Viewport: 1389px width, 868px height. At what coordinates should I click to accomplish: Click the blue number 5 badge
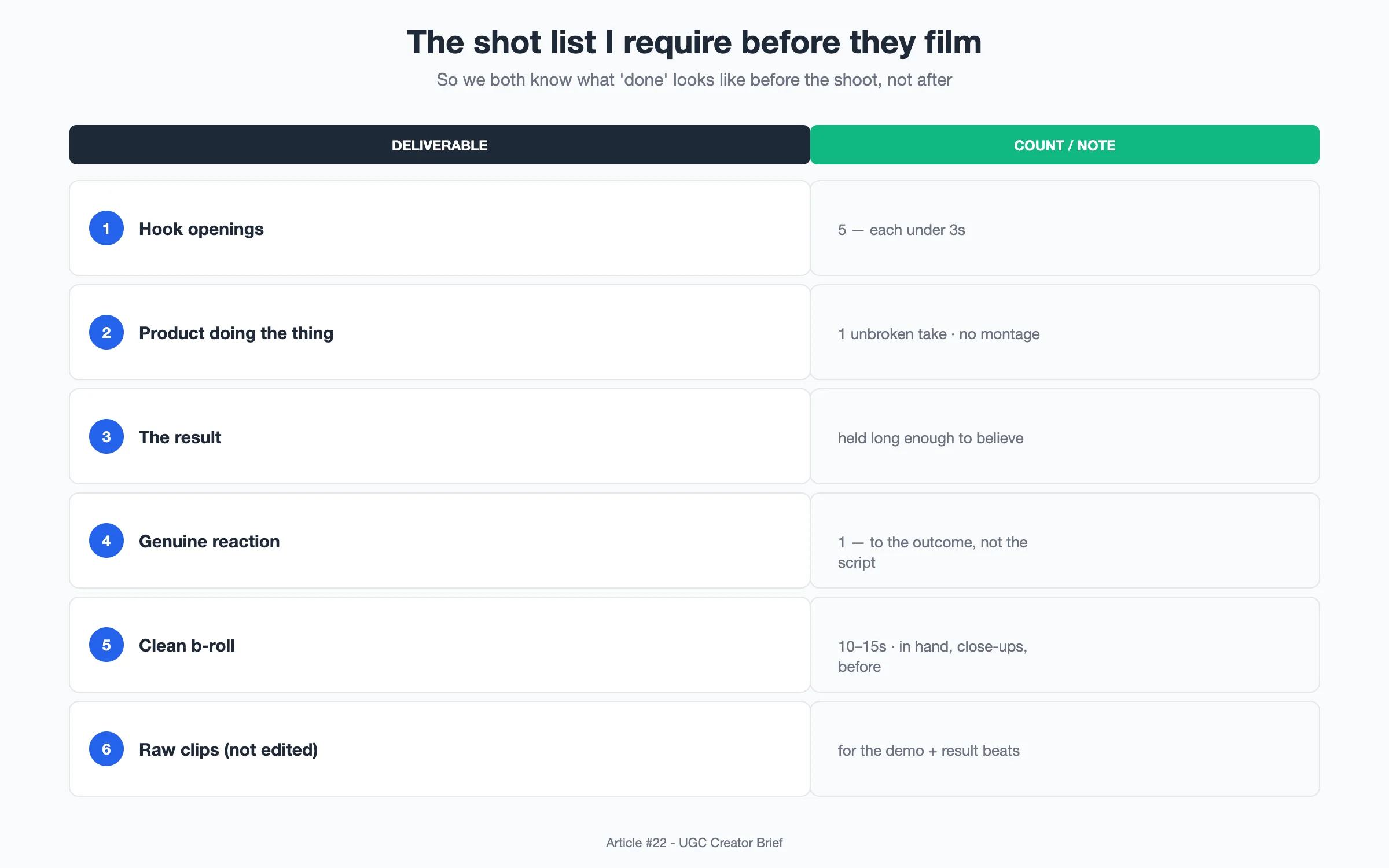pos(106,645)
